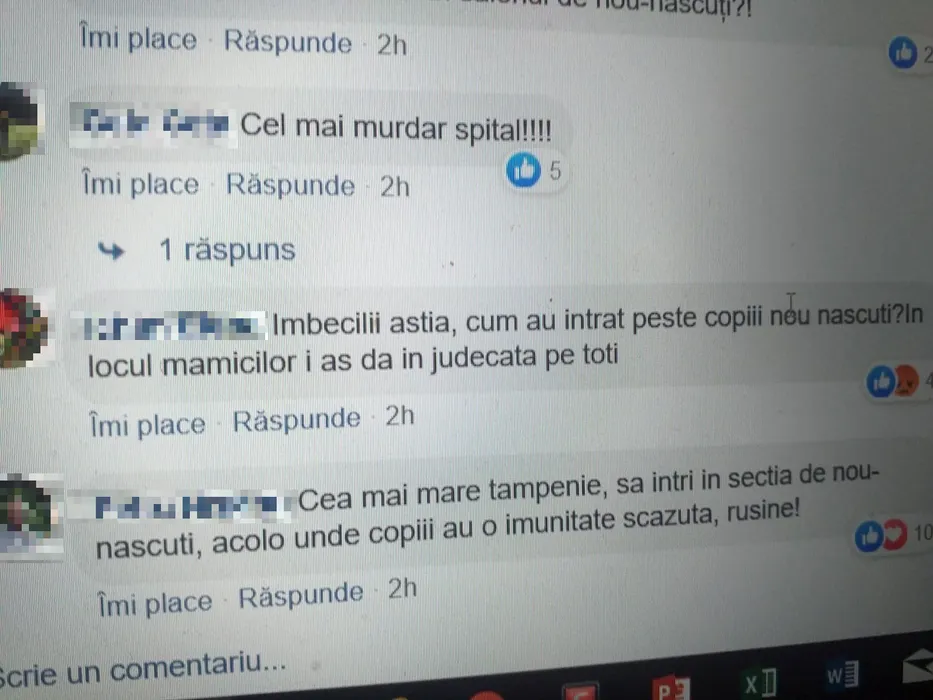Like the 'Cea mai mare tampenie' comment

(x=155, y=603)
